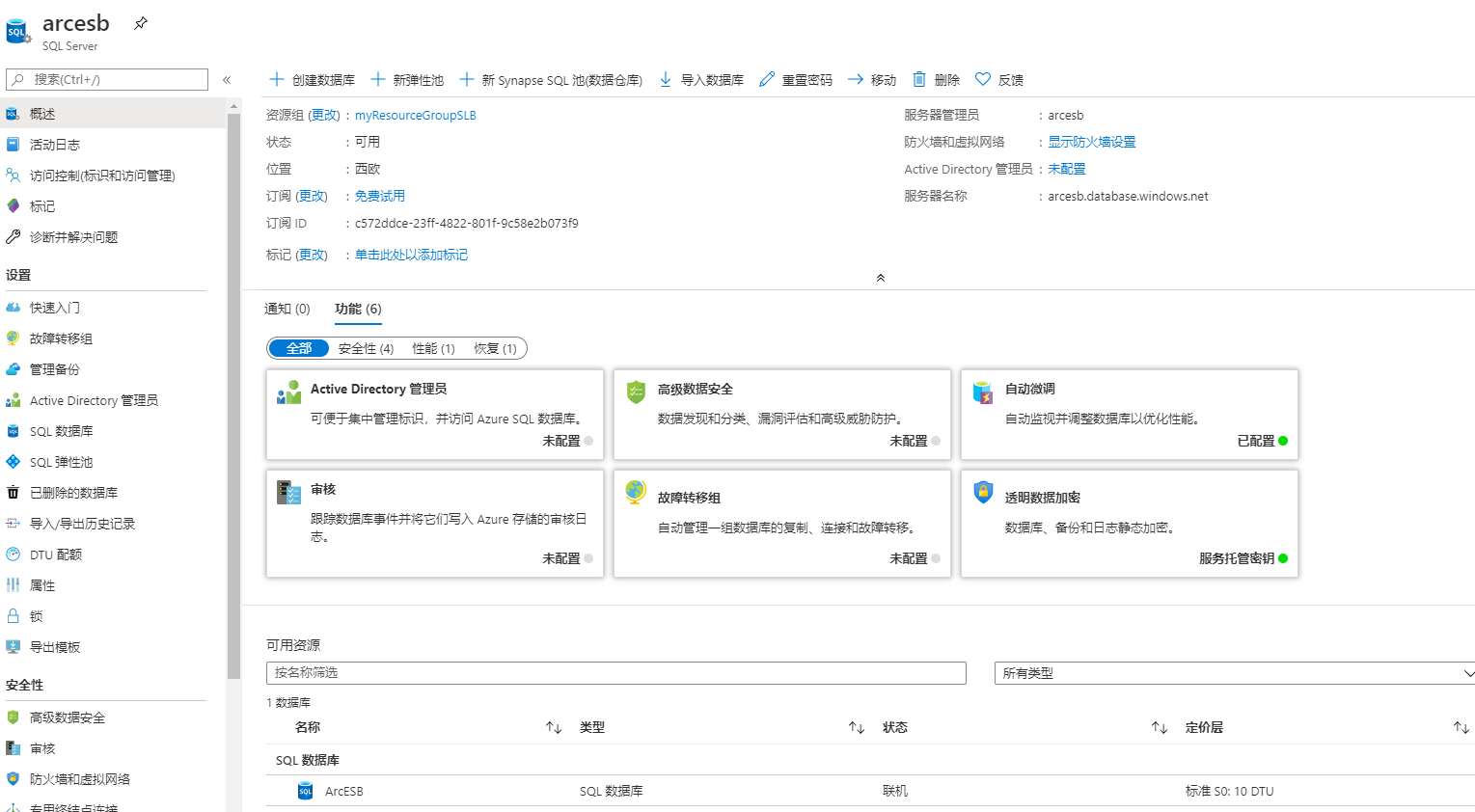
Task: Click 高级数据安全 shield icon in sidebar
Action: tap(13, 717)
